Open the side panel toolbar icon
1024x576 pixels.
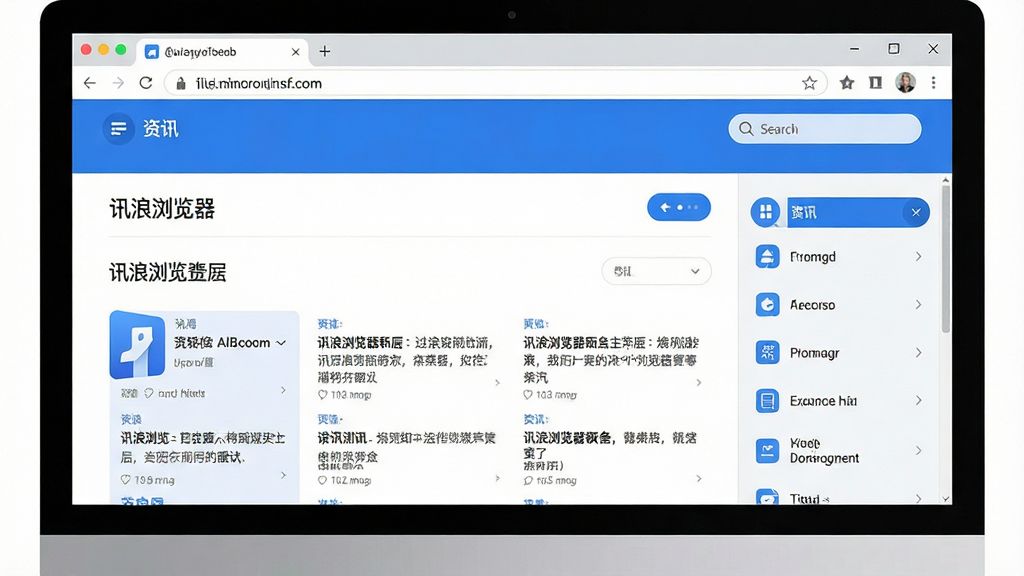point(876,82)
